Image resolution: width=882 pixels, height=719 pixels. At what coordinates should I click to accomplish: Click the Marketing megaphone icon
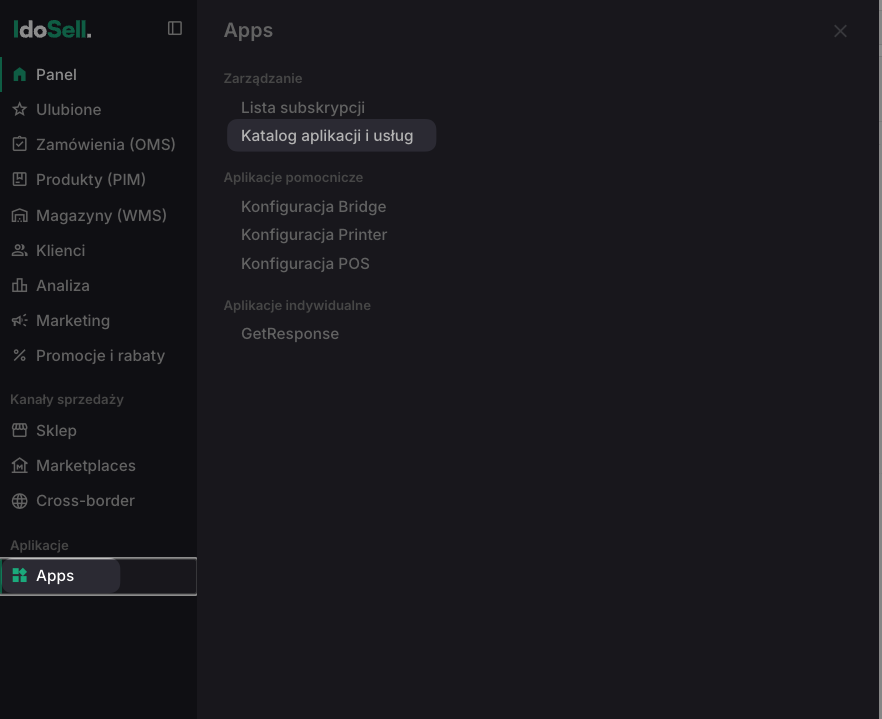(x=20, y=320)
